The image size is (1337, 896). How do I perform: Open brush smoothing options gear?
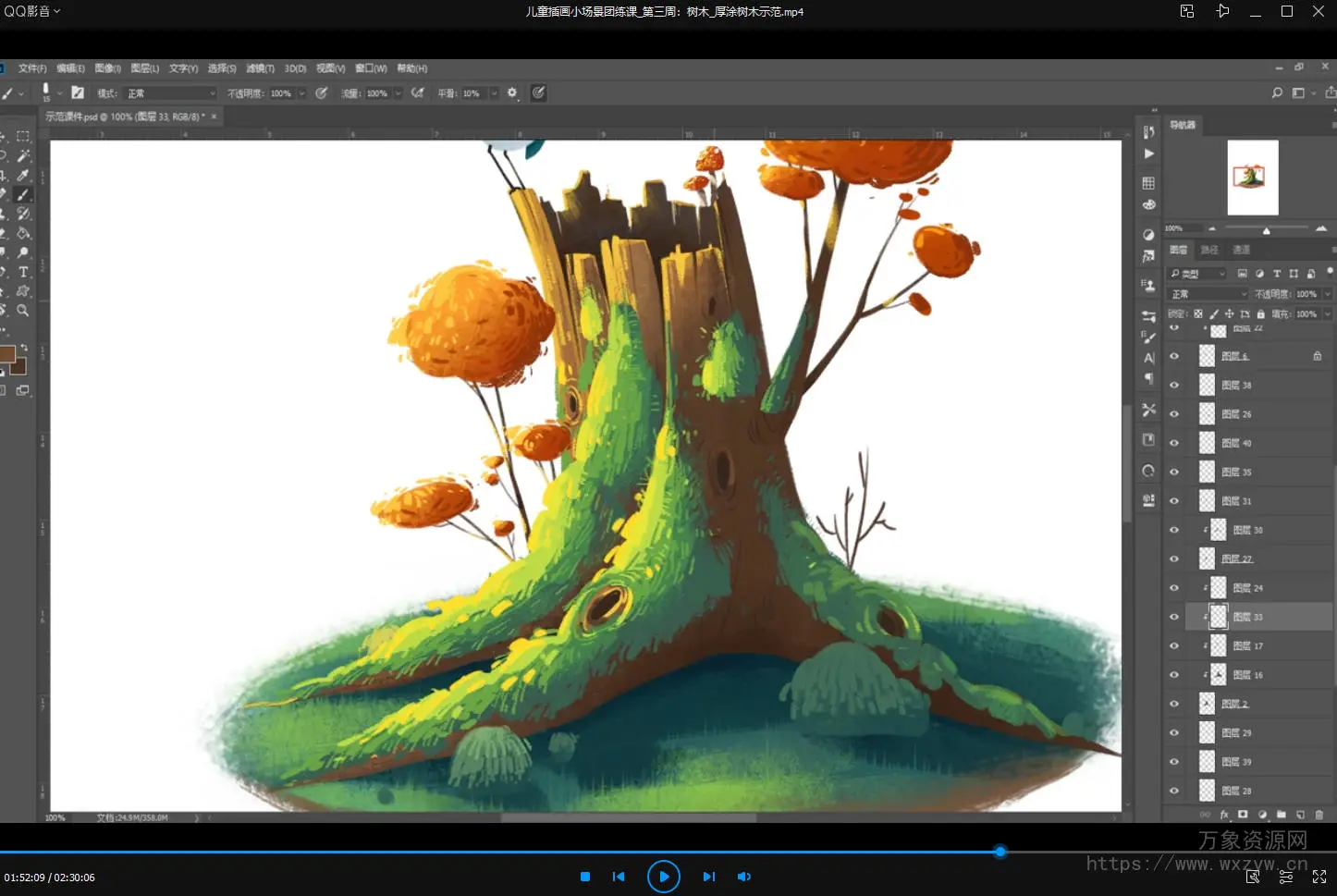click(512, 93)
